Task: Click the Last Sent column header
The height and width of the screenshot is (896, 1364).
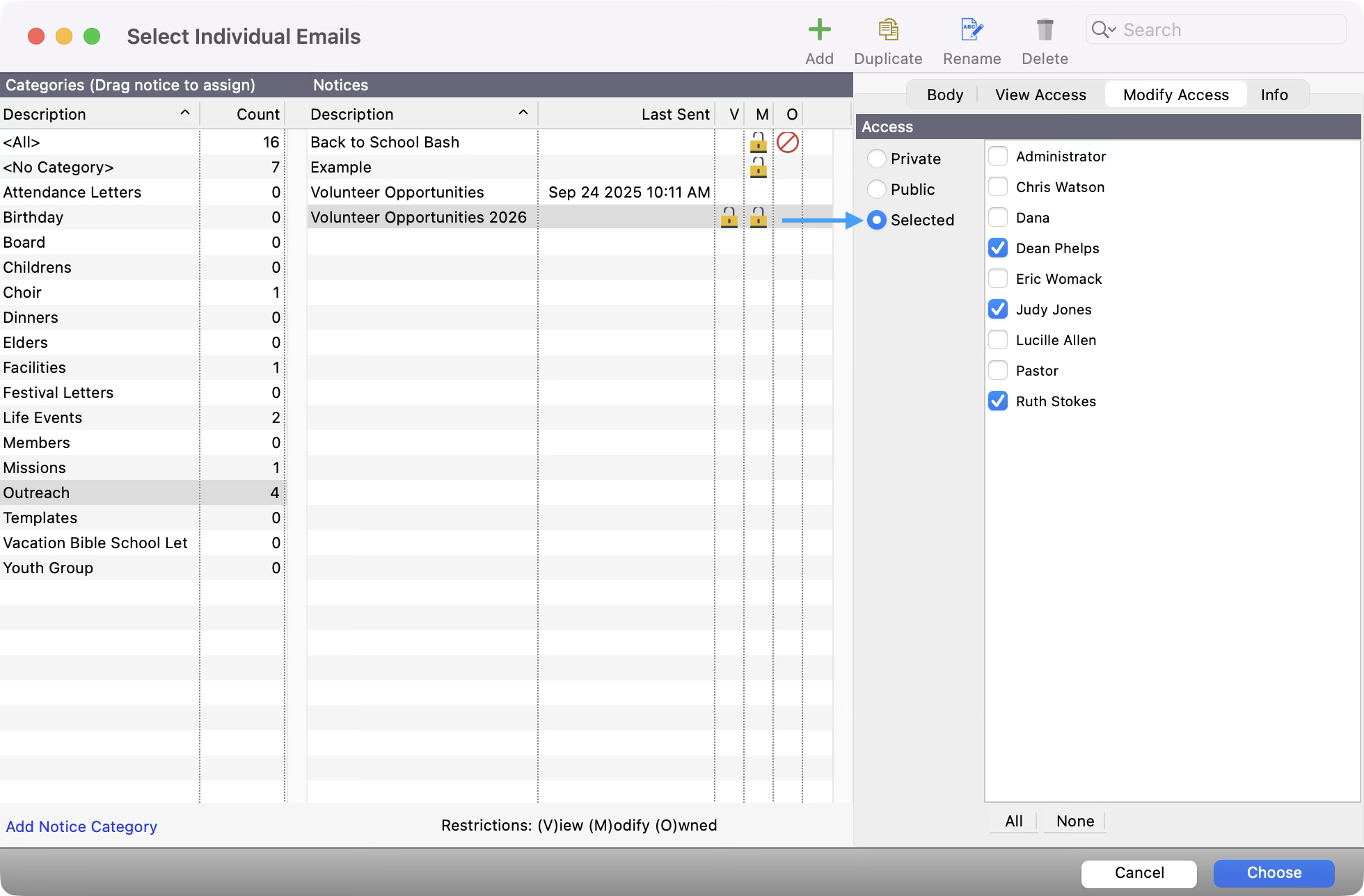Action: click(627, 114)
